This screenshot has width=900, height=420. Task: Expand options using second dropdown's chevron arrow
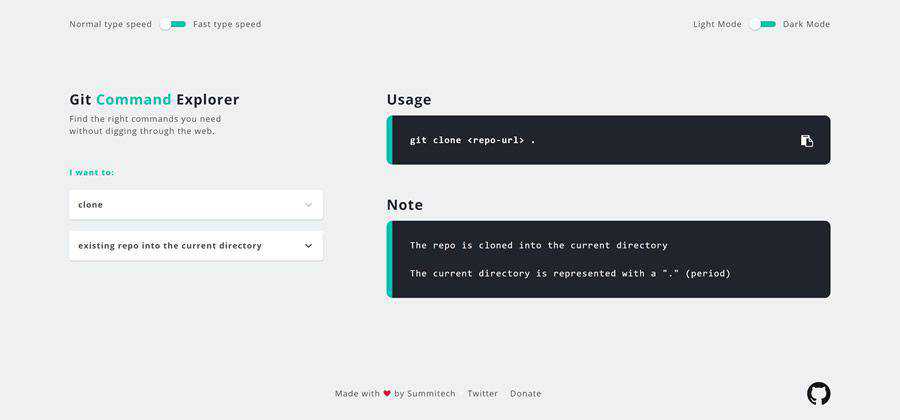pos(308,246)
